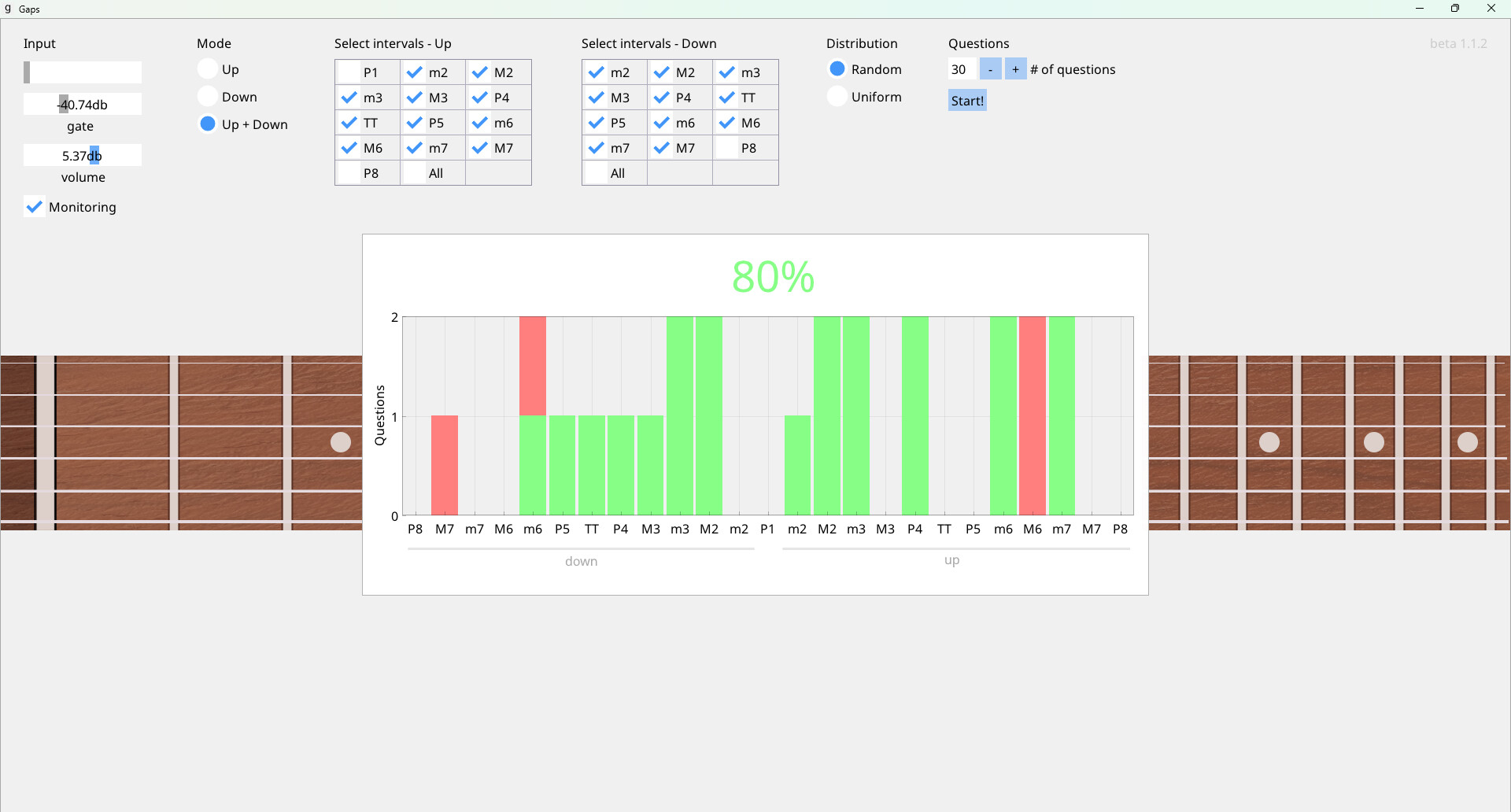Click the volume slider
This screenshot has width=1511, height=812.
83,156
